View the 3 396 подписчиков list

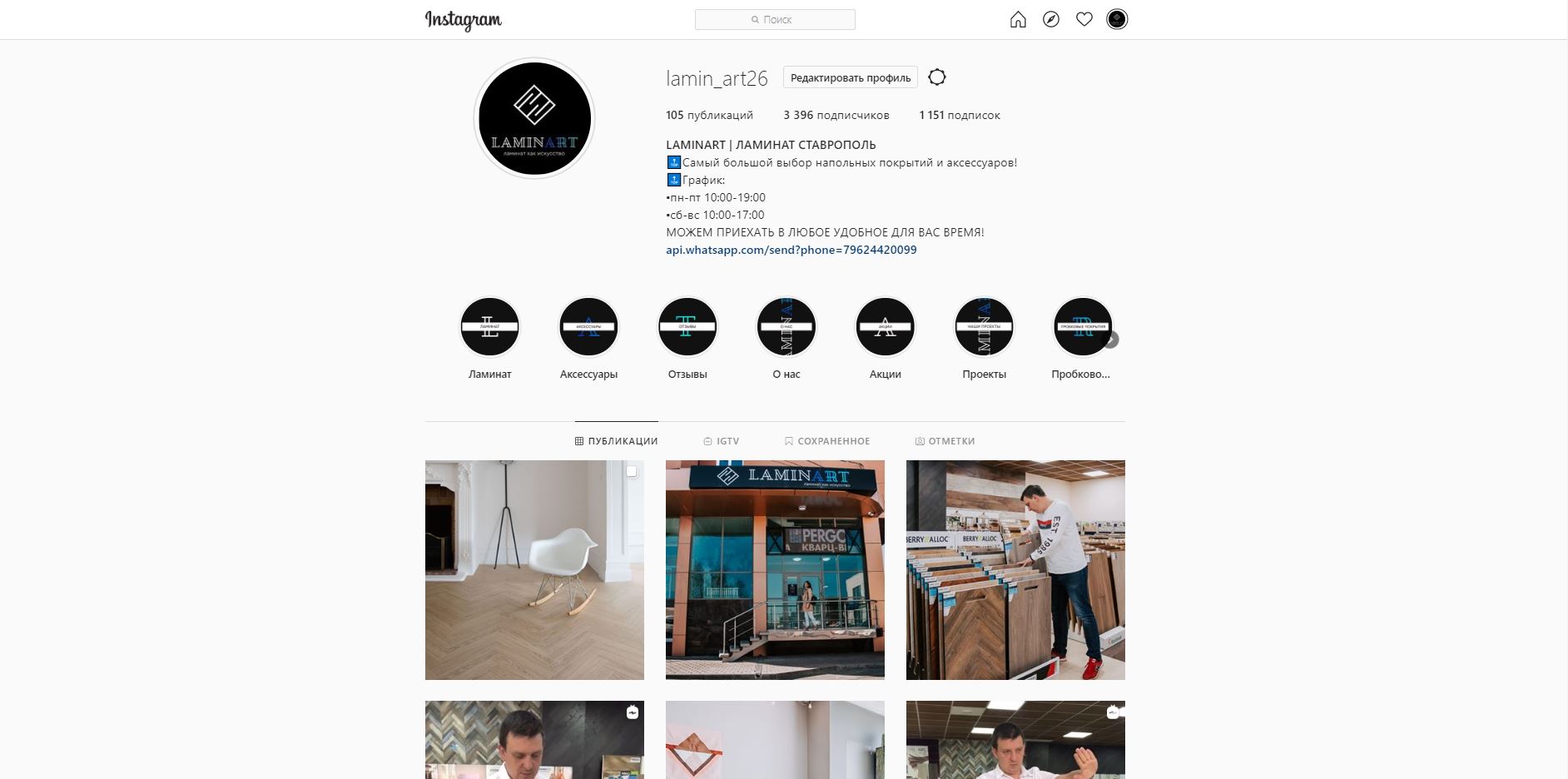[x=836, y=115]
